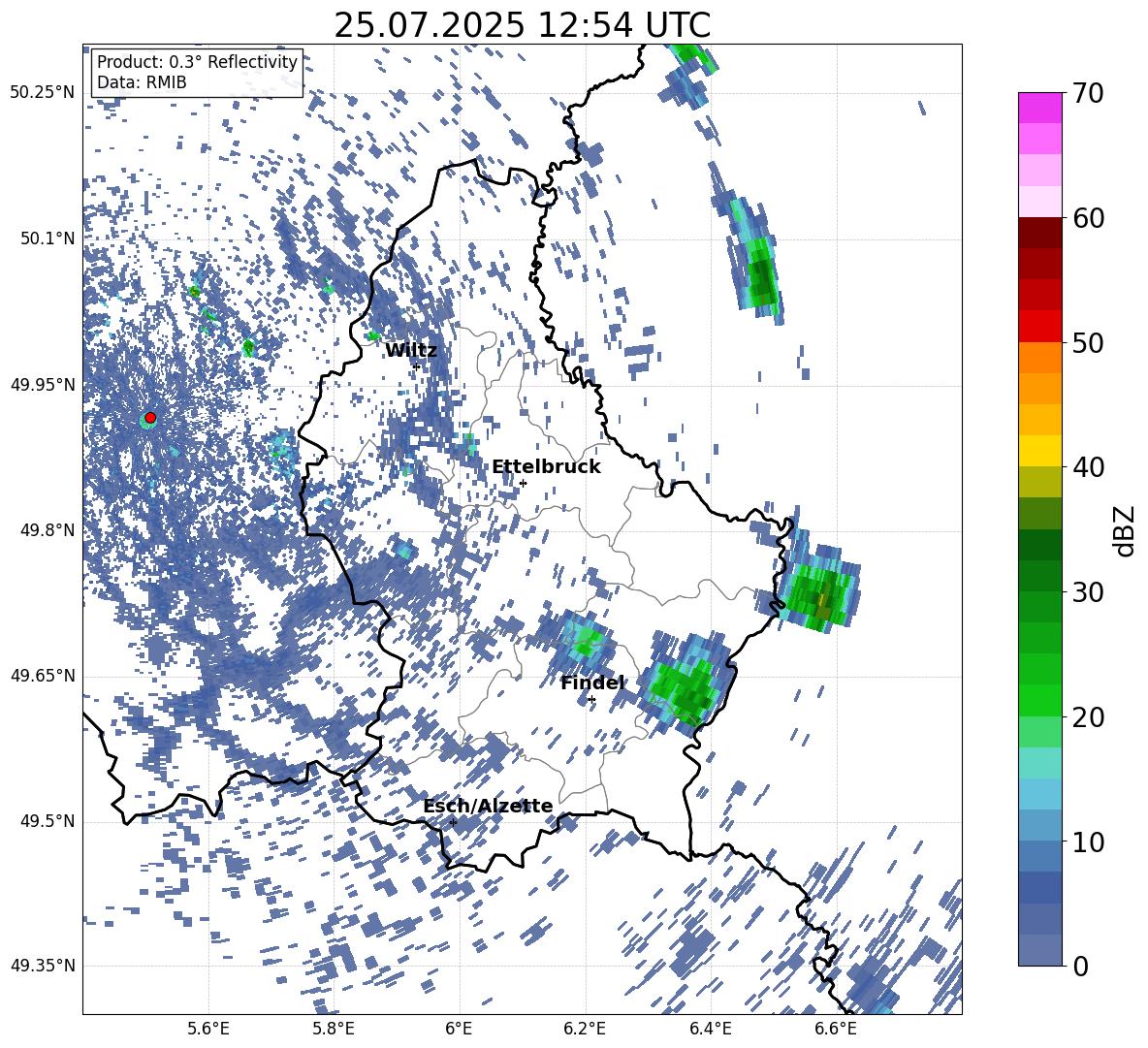Viewport: 1148px width, 1048px height.
Task: Click the 6.2°E longitude label
Action: click(x=585, y=1029)
